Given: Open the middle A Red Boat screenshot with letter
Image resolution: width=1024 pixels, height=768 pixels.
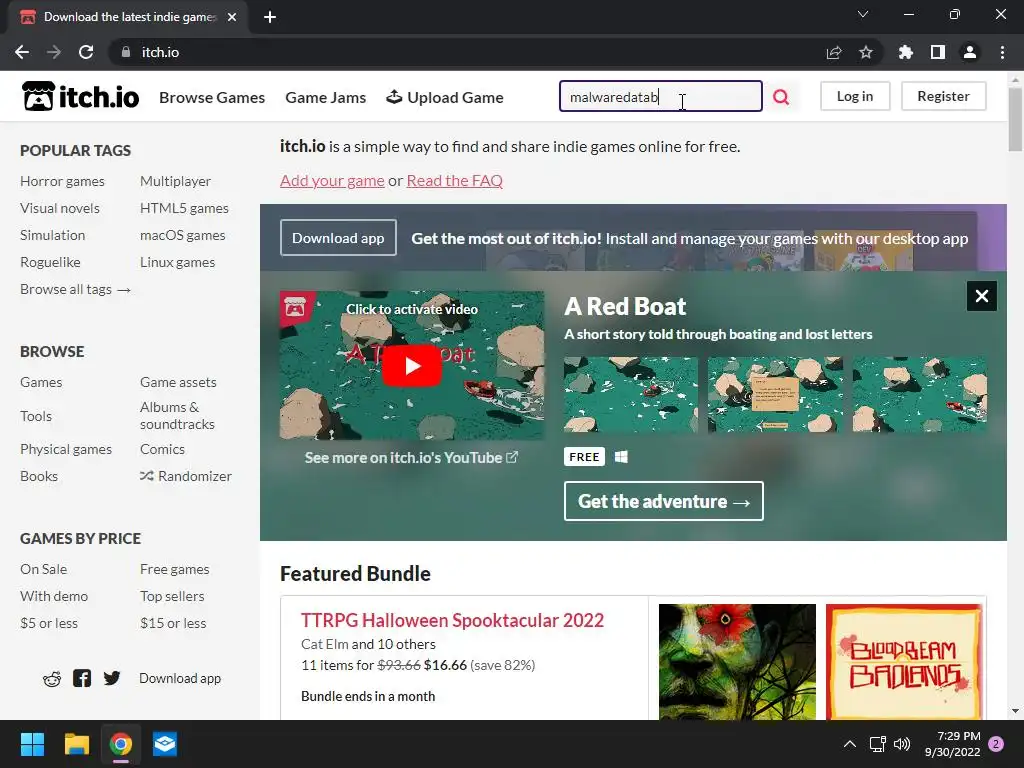Looking at the screenshot, I should (x=775, y=394).
